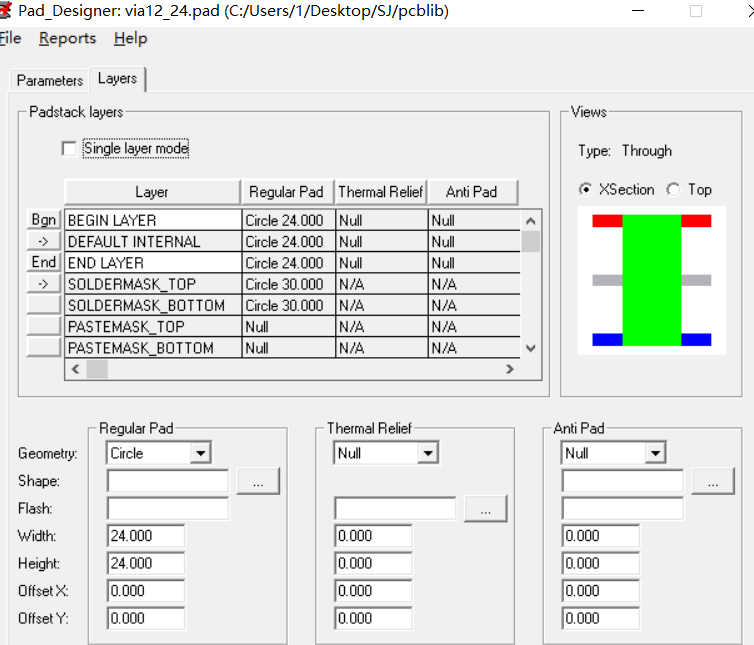Click SOLDERMASK_TOP regular pad Circle 30.000 cell
This screenshot has height=645, width=754.
click(288, 284)
